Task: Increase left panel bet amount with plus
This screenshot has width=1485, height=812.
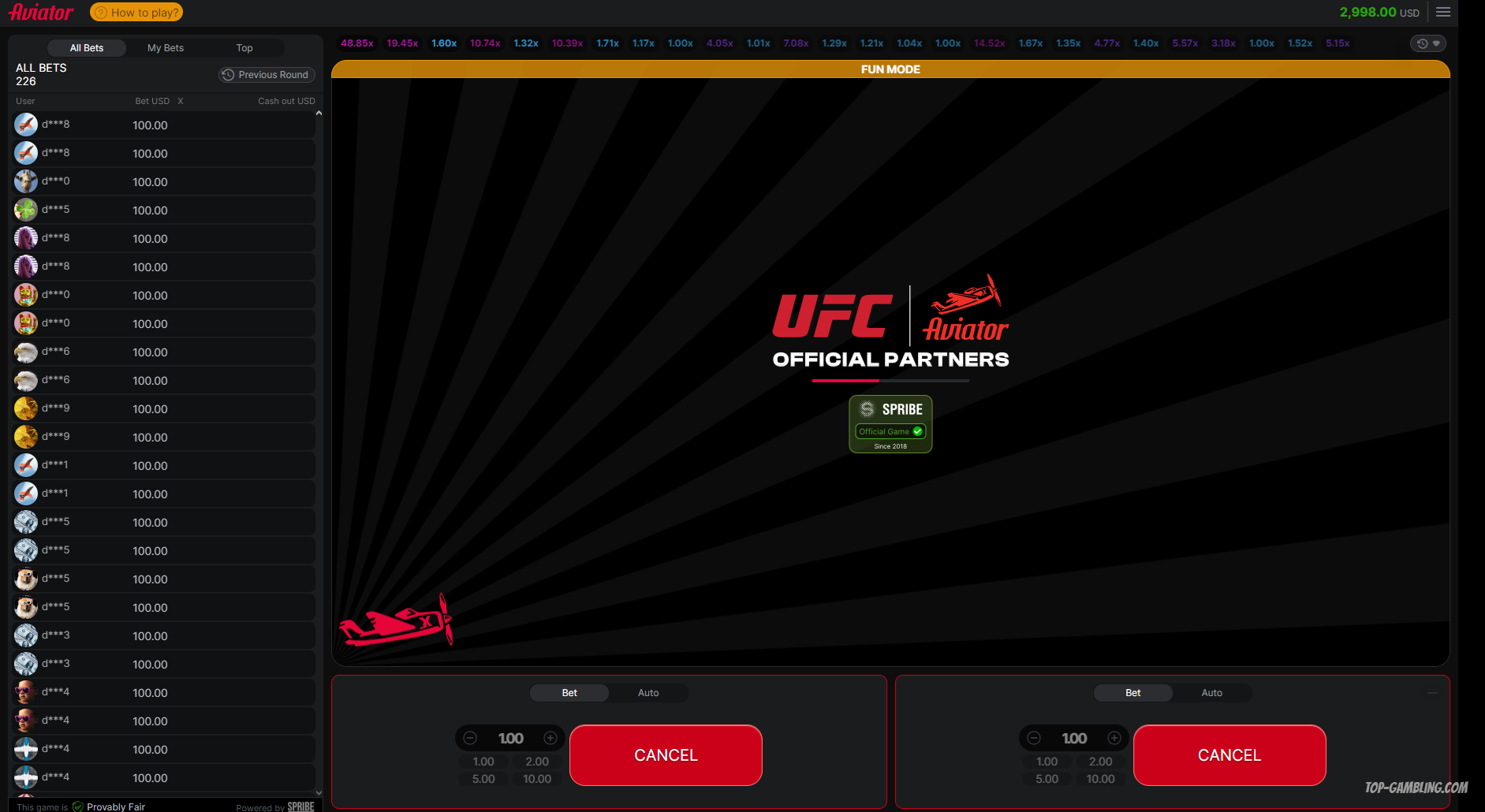Action: (x=550, y=738)
